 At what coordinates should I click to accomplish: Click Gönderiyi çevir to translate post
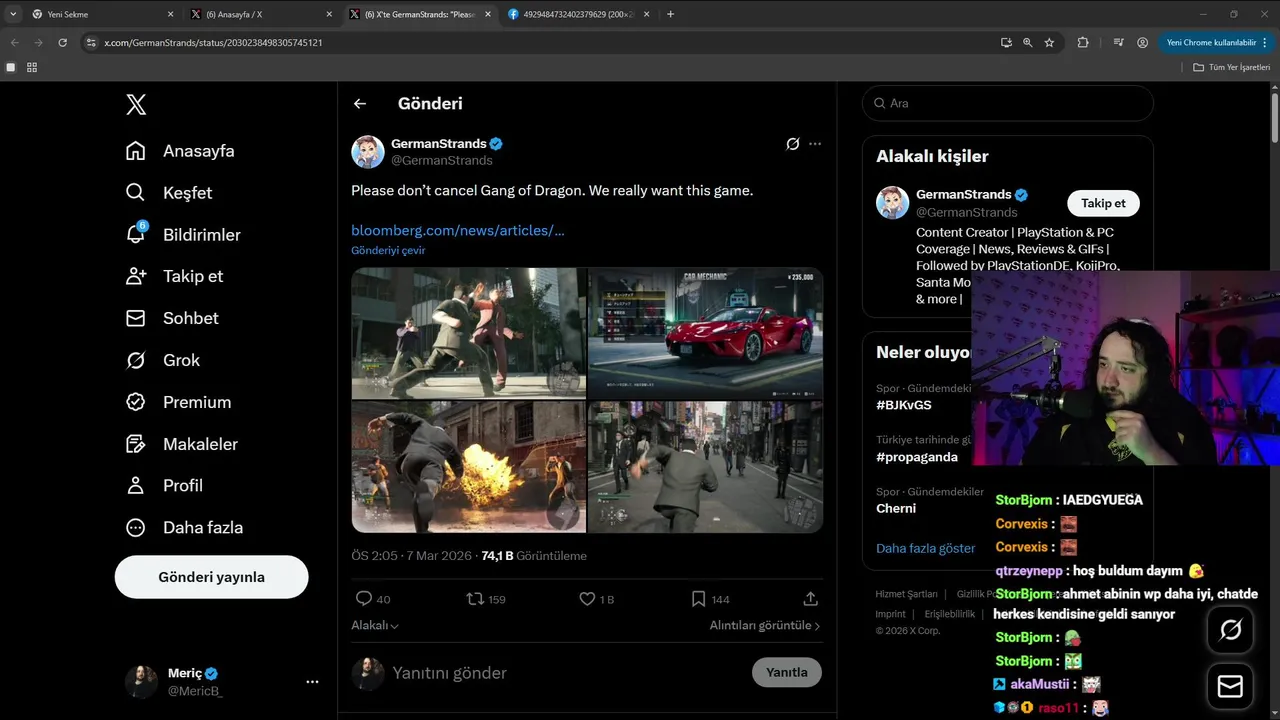pos(388,250)
